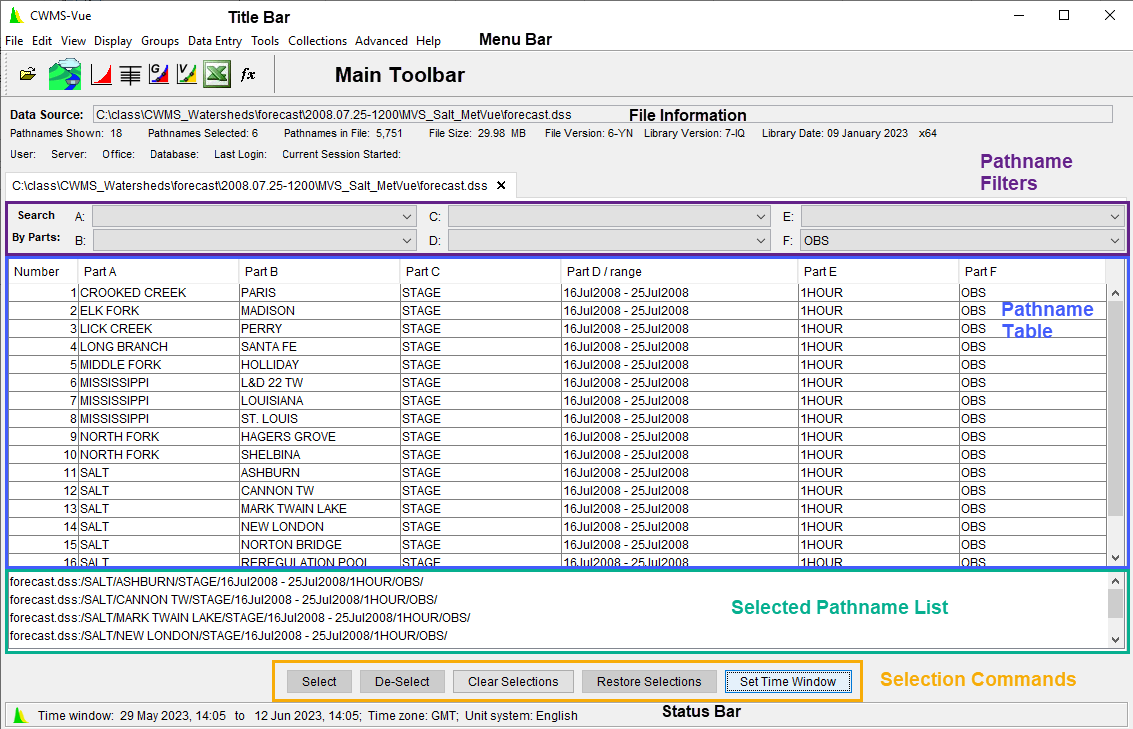Click the NORTON BRIDGE cell

(x=319, y=545)
